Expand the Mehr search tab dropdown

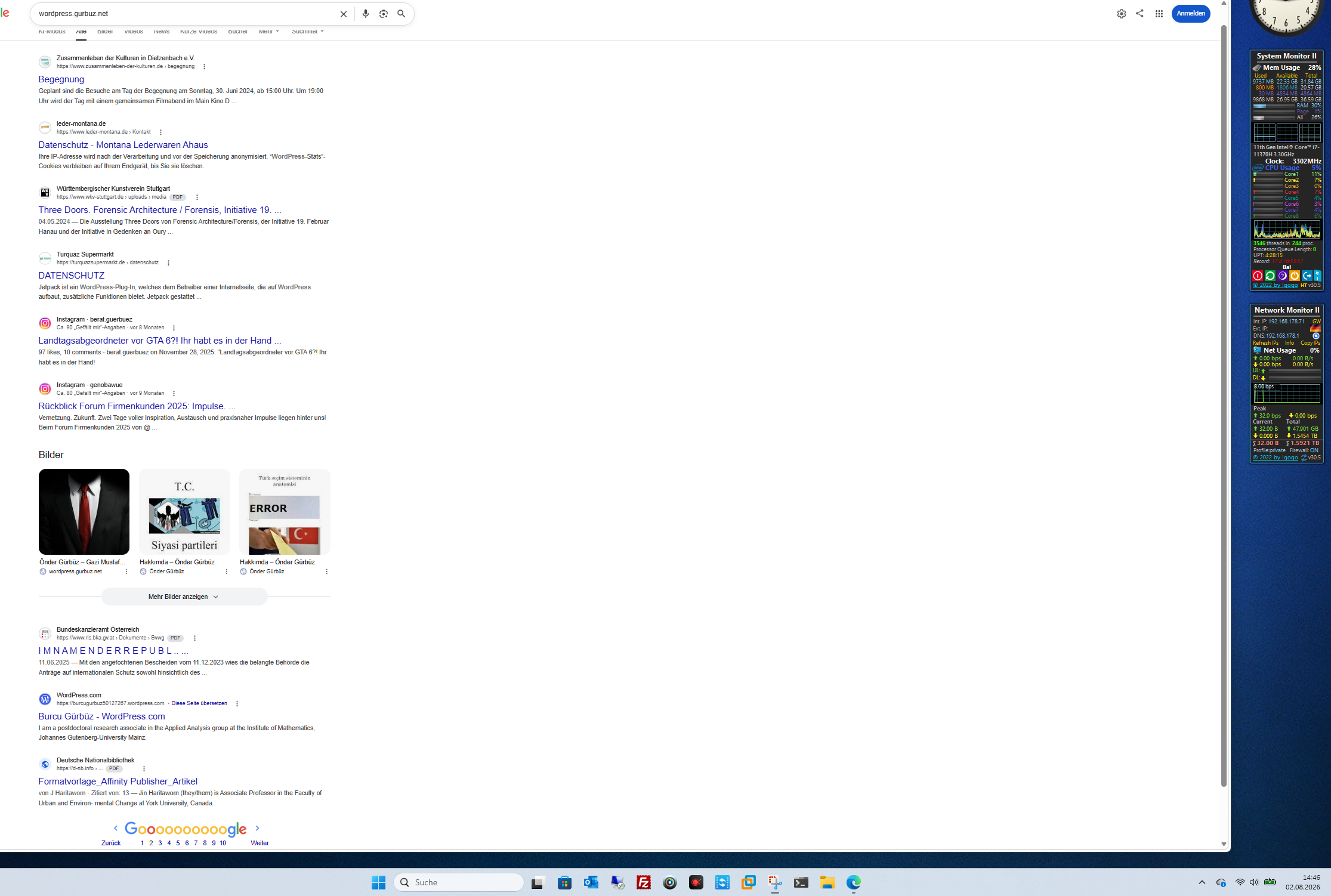tap(268, 32)
